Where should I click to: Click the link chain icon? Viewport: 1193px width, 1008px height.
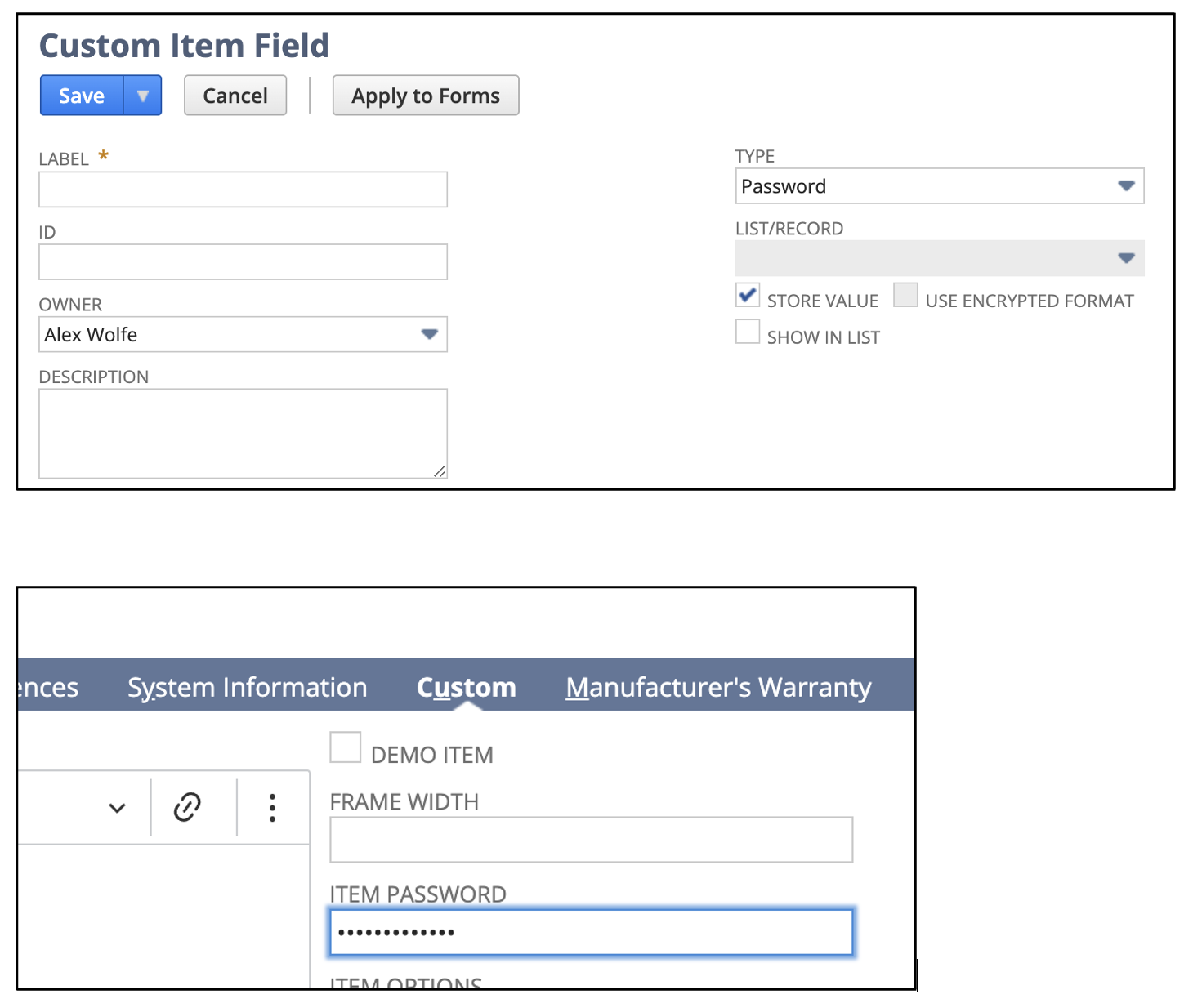[x=187, y=807]
